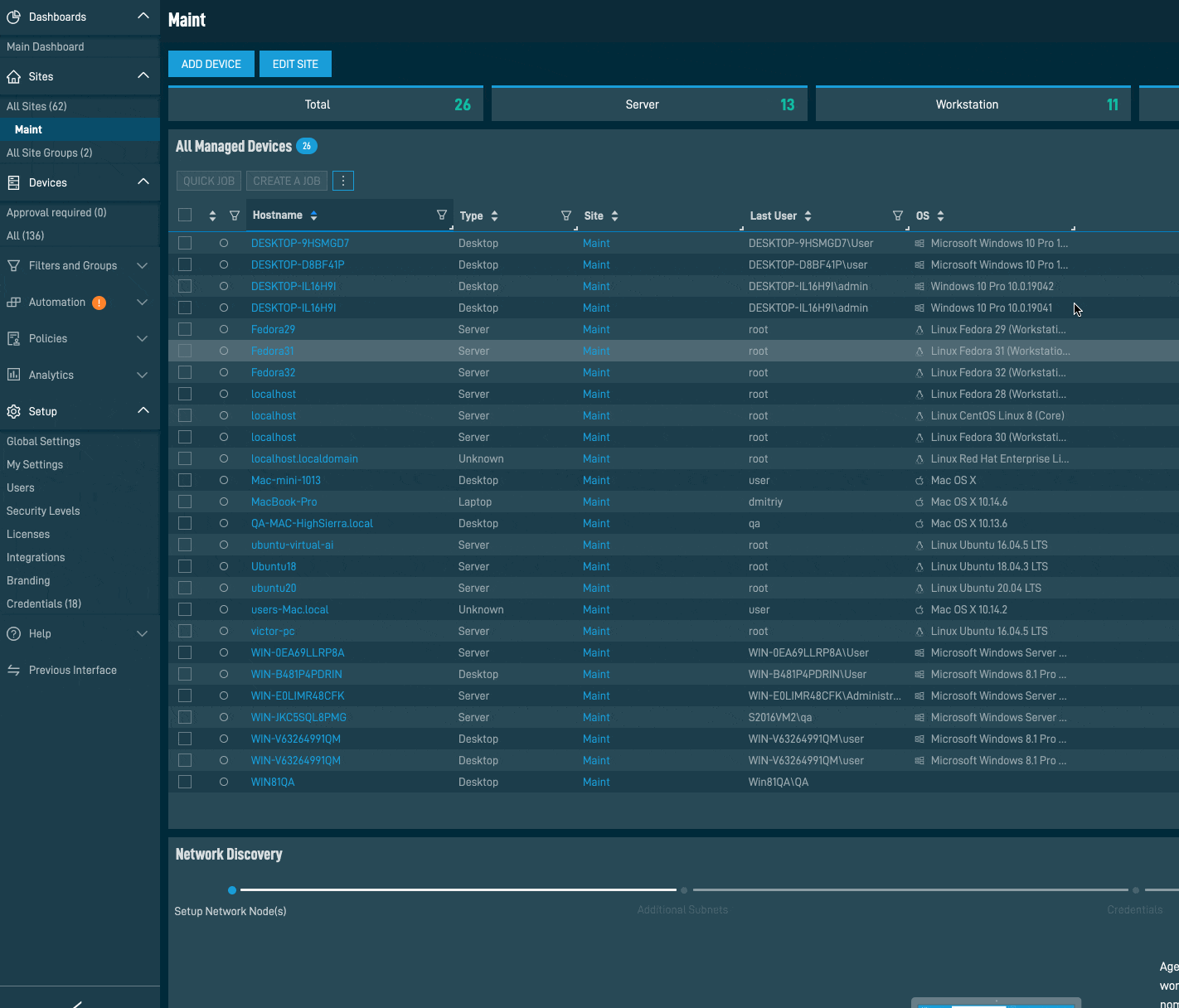Screen dimensions: 1179x1008
Task: Click the Hostname column filter icon
Action: coord(442,216)
